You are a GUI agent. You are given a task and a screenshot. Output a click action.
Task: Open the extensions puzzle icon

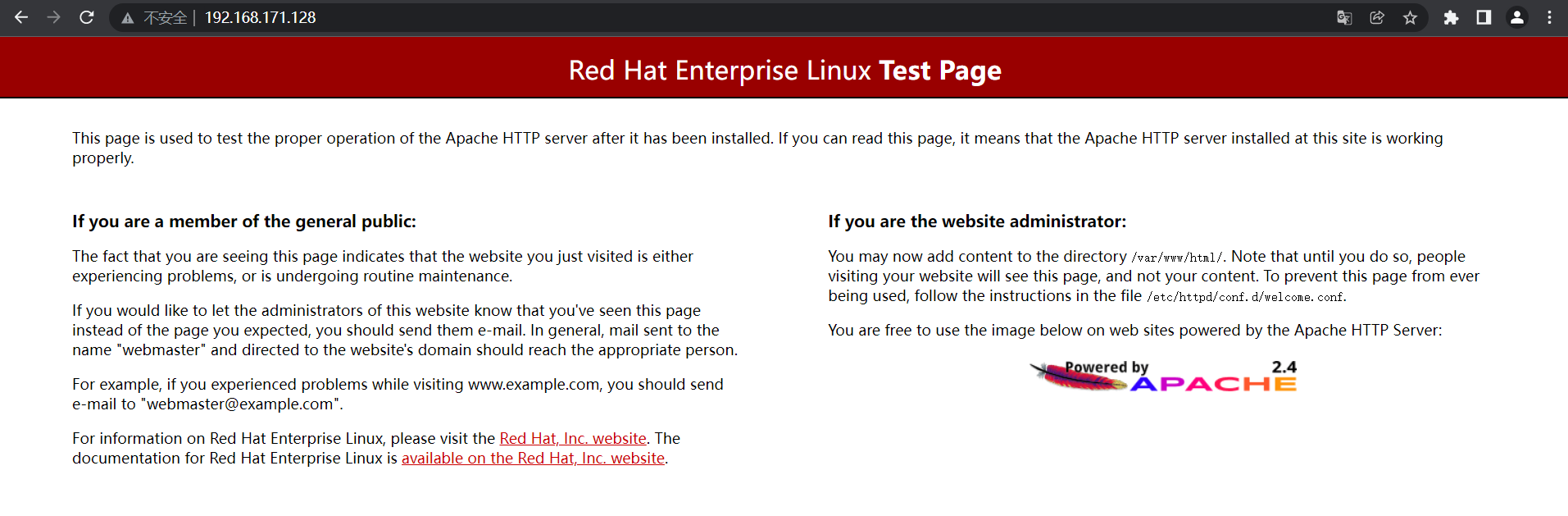1451,17
